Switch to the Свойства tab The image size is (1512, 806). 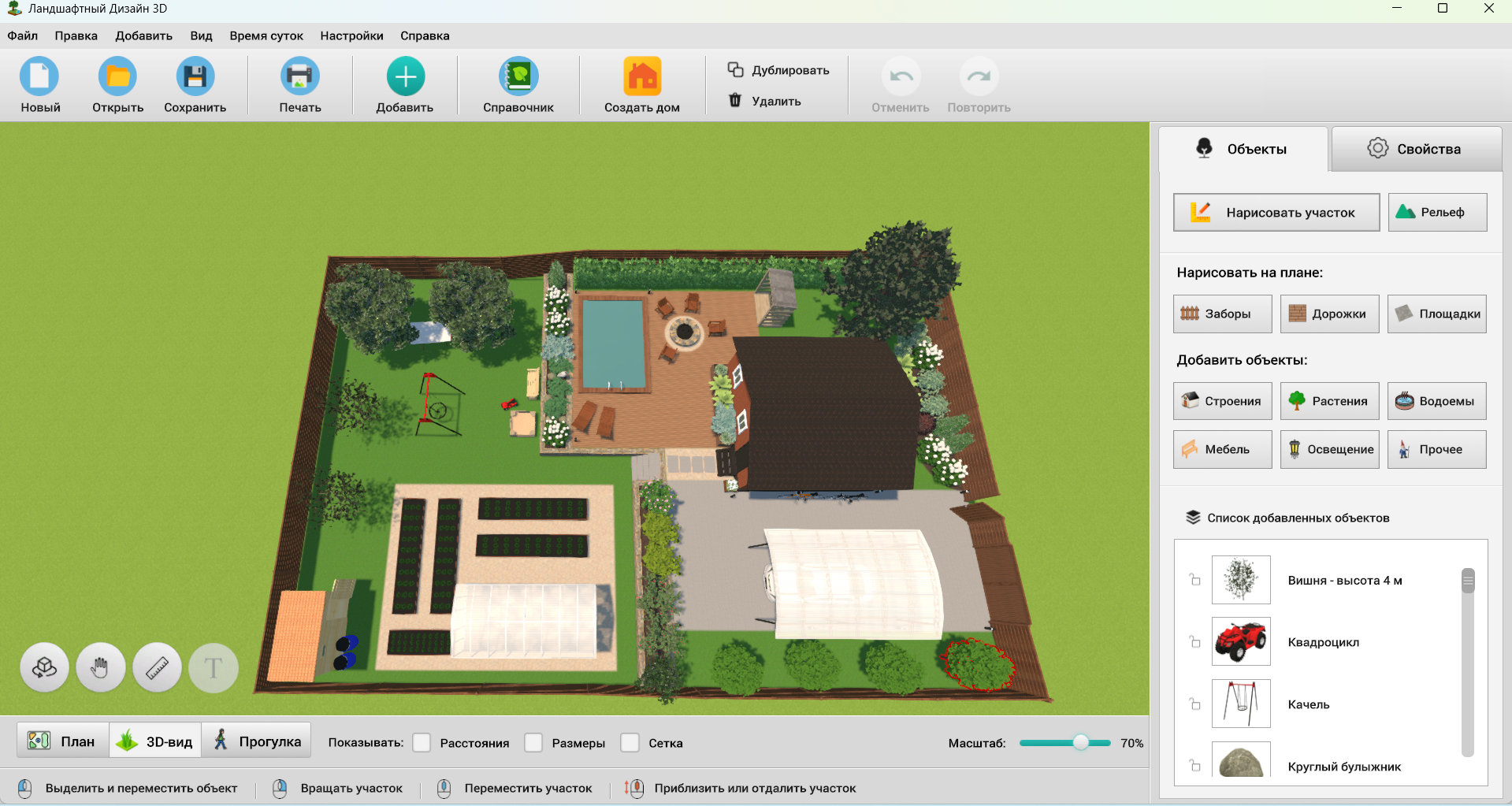(x=1416, y=149)
